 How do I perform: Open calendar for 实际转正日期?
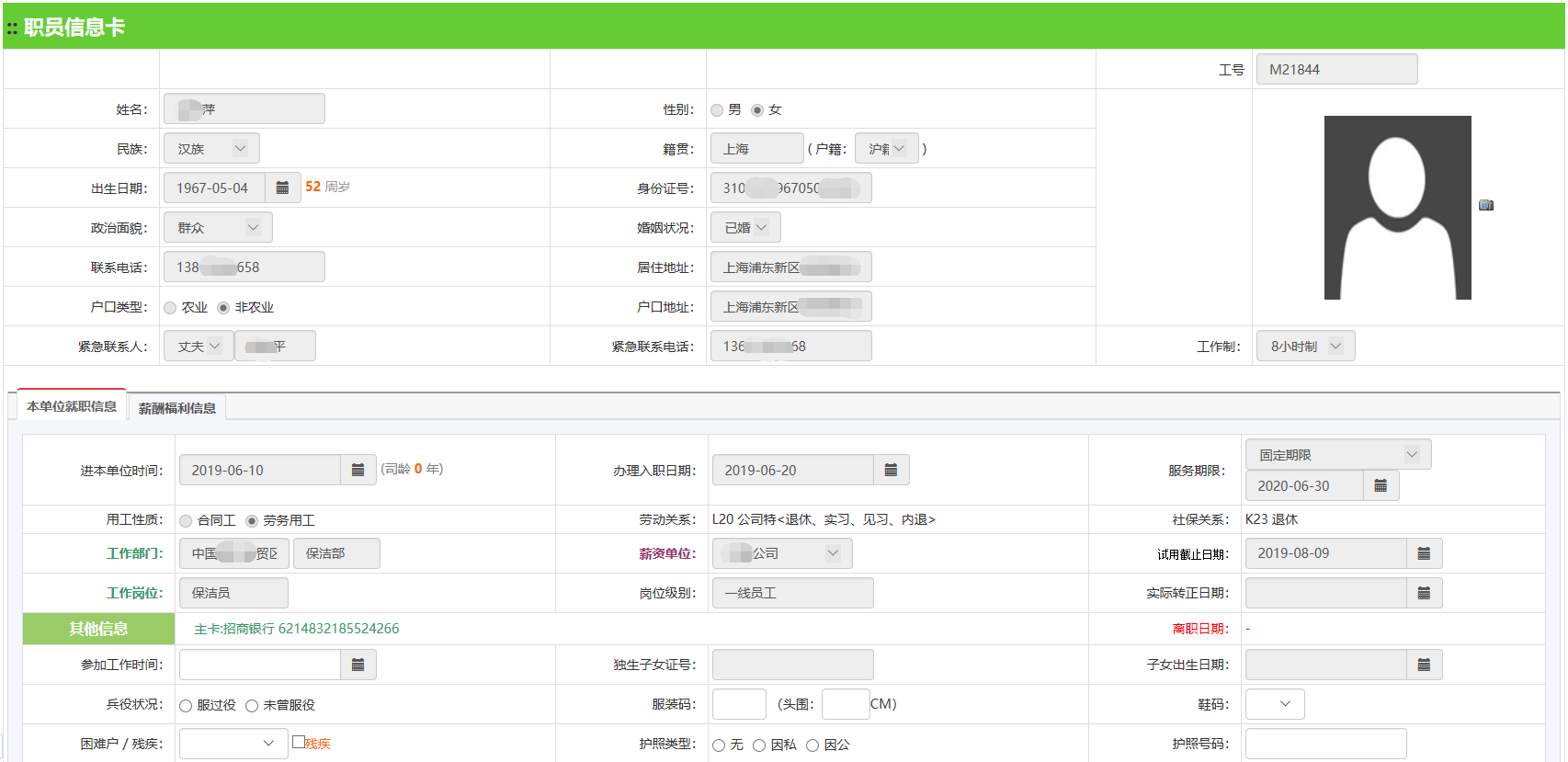coord(1424,593)
